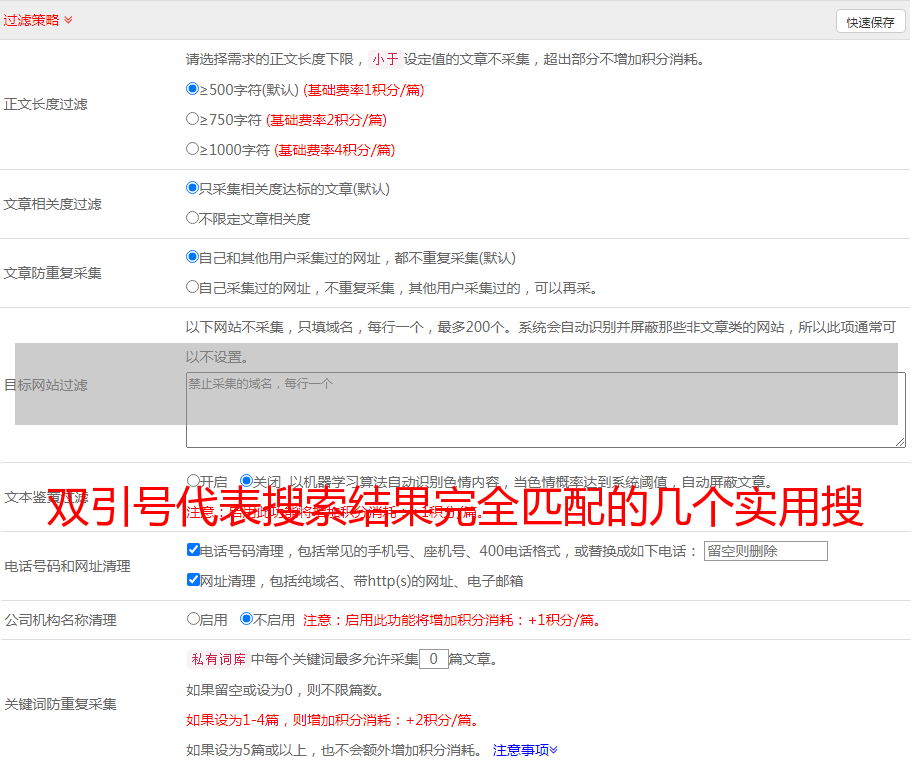Click the 基础费率2积分/篇 red text
This screenshot has width=912, height=768.
(326, 120)
